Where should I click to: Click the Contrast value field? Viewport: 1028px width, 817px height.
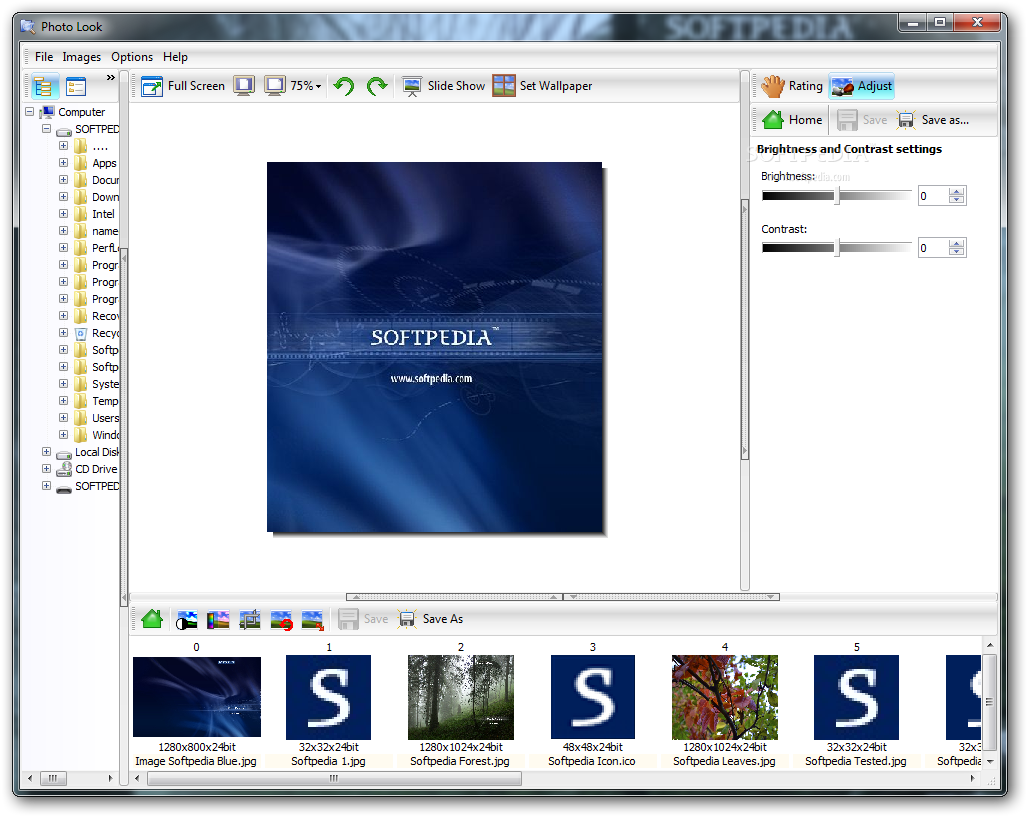click(x=932, y=248)
